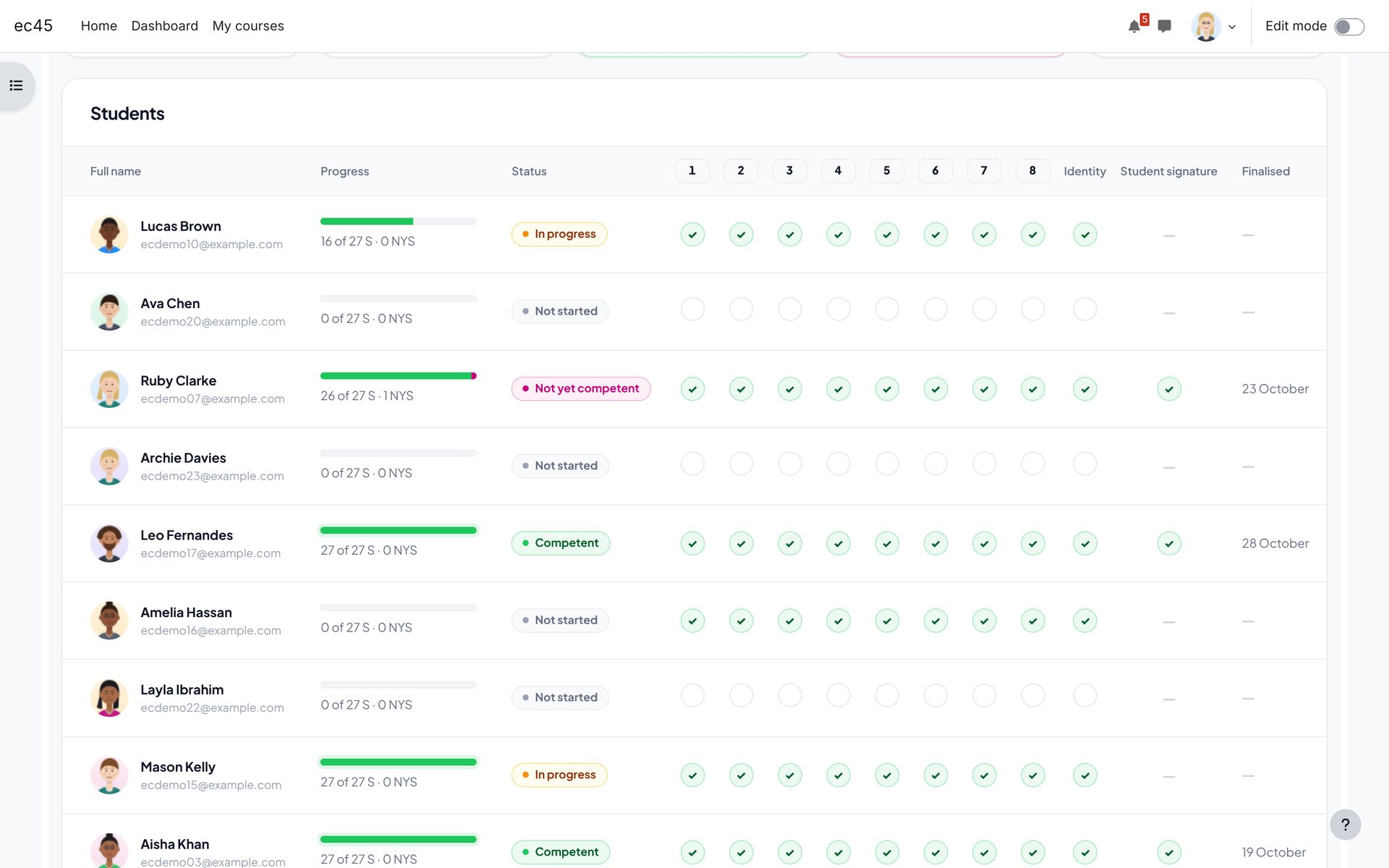Click Leo Fernandes' column 6 check icon
The width and height of the screenshot is (1389, 868).
coord(935,543)
